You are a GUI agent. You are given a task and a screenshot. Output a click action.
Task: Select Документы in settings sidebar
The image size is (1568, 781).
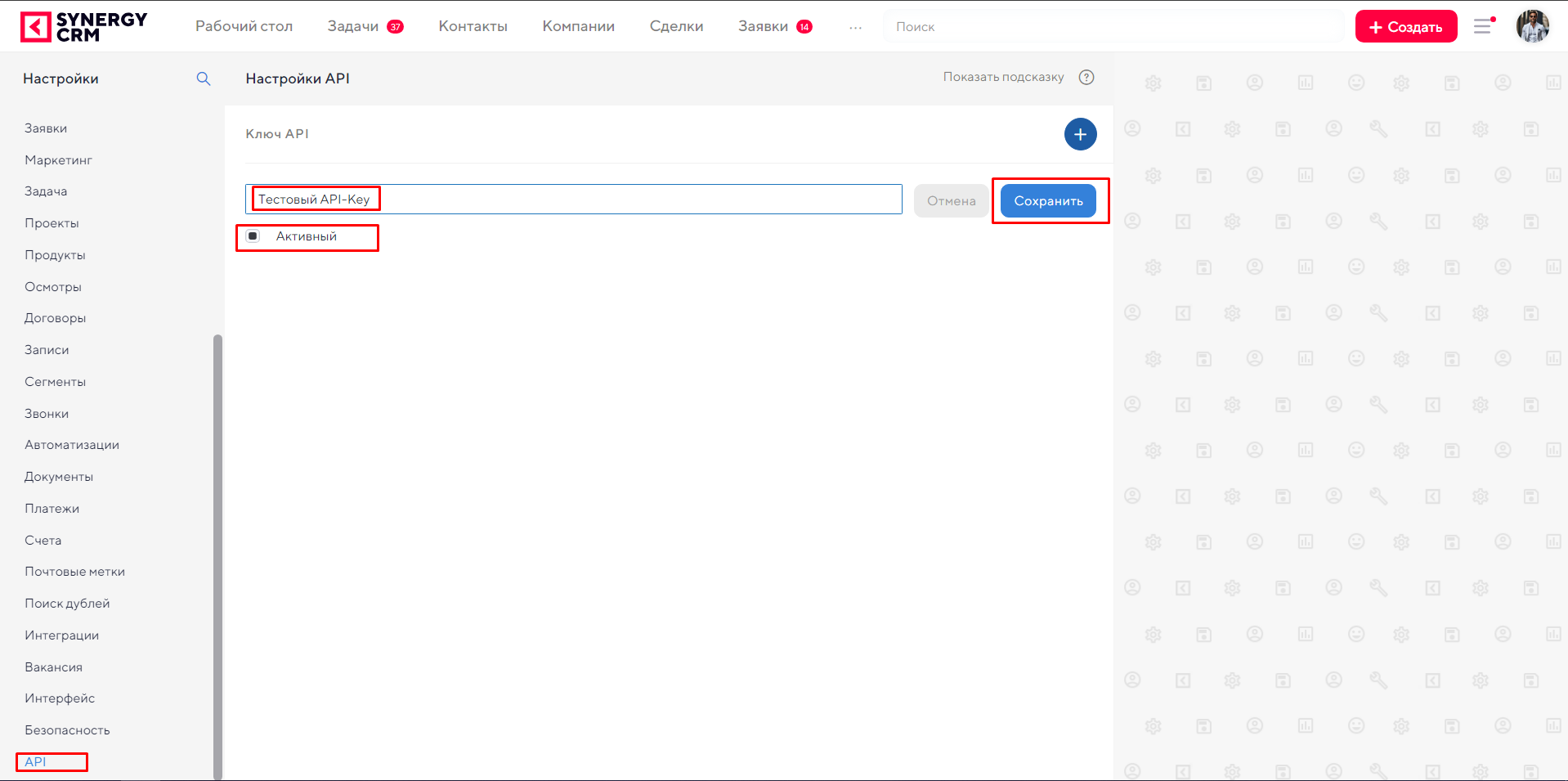[x=59, y=477]
